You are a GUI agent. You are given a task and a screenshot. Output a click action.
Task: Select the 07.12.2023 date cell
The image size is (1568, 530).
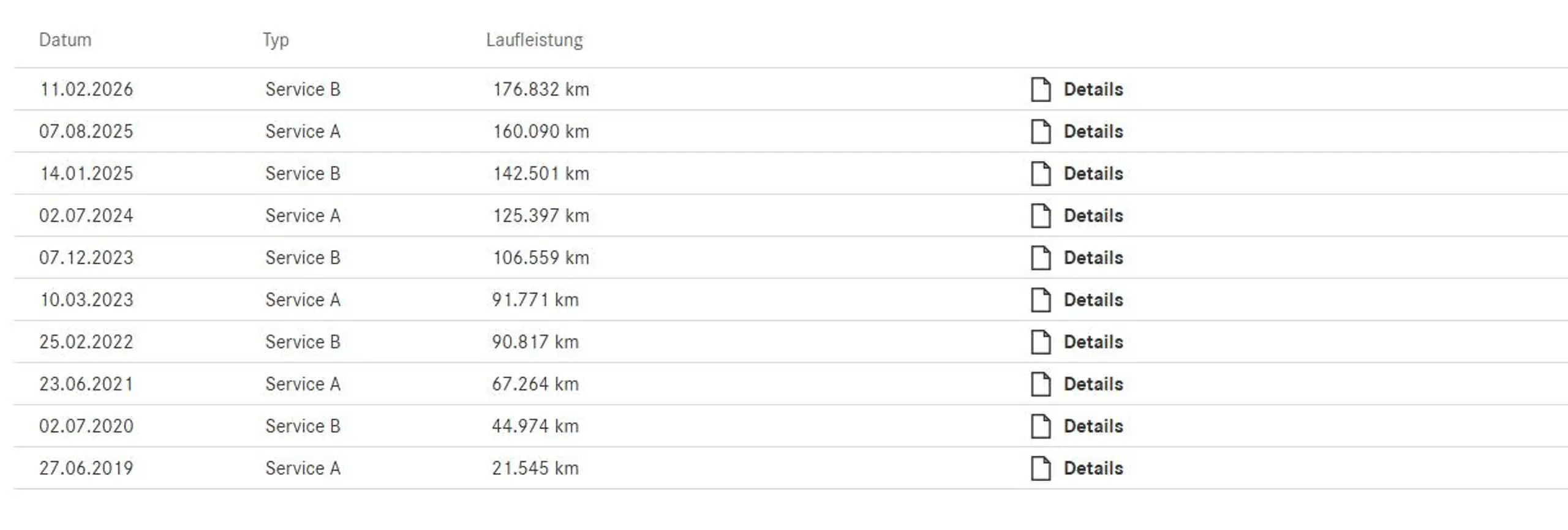86,258
